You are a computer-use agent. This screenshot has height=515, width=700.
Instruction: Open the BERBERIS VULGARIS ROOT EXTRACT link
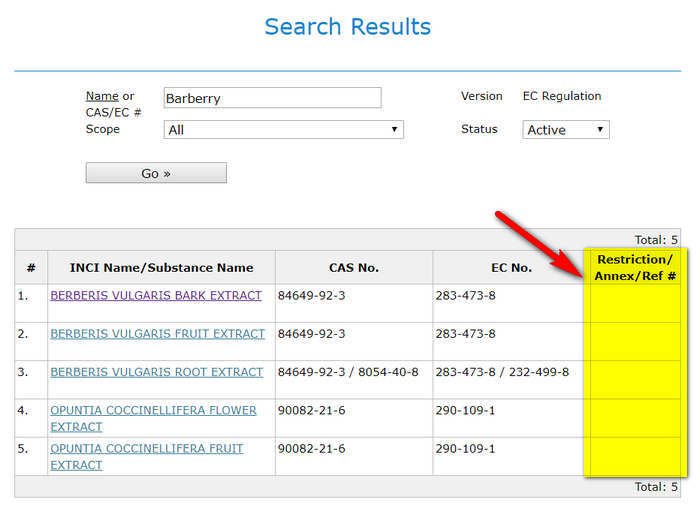click(x=156, y=372)
